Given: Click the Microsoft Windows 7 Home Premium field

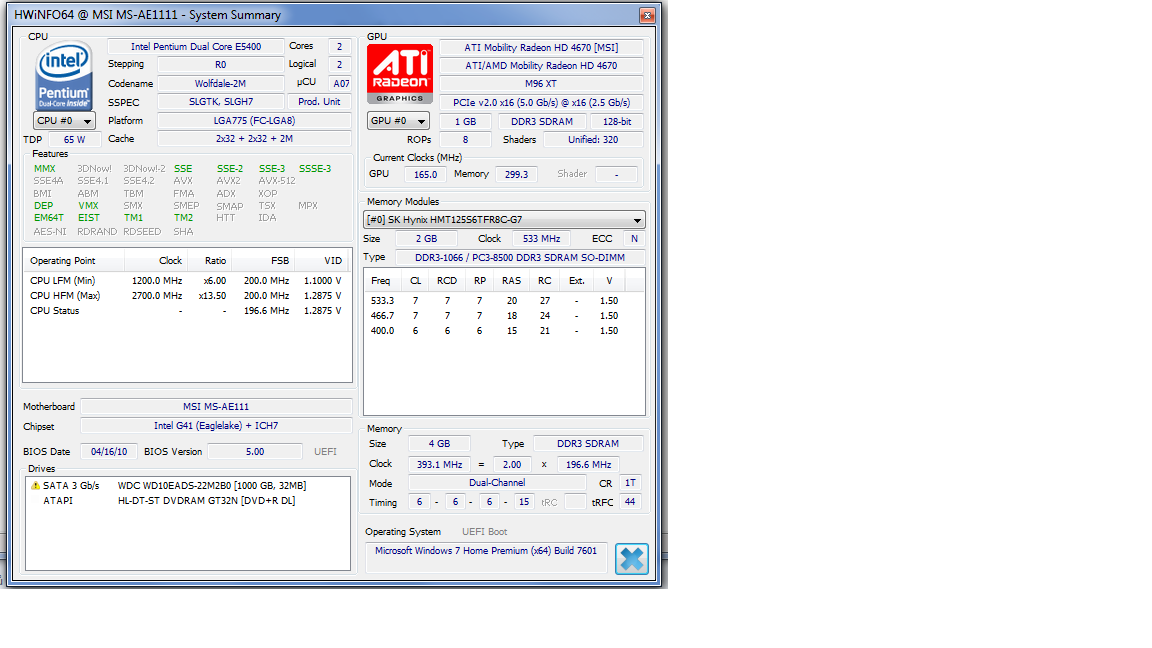Looking at the screenshot, I should [486, 558].
